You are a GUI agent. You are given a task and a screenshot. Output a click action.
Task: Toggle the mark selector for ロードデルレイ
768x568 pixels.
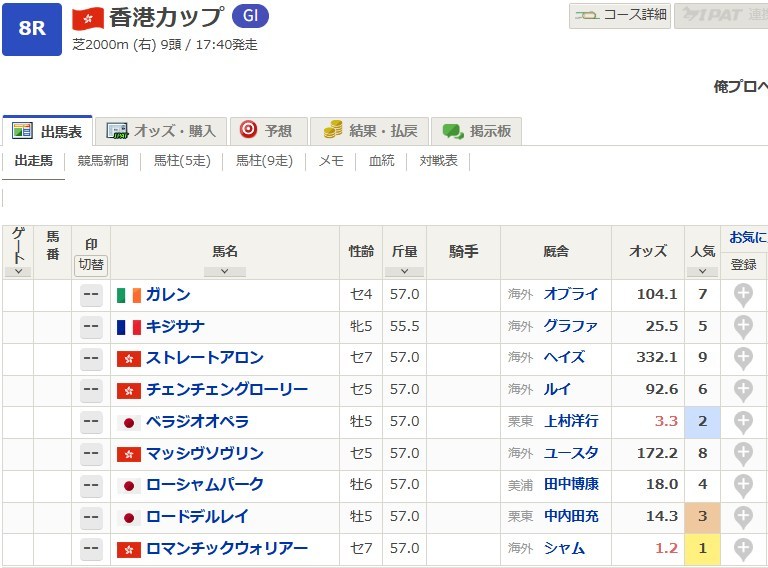tap(91, 517)
